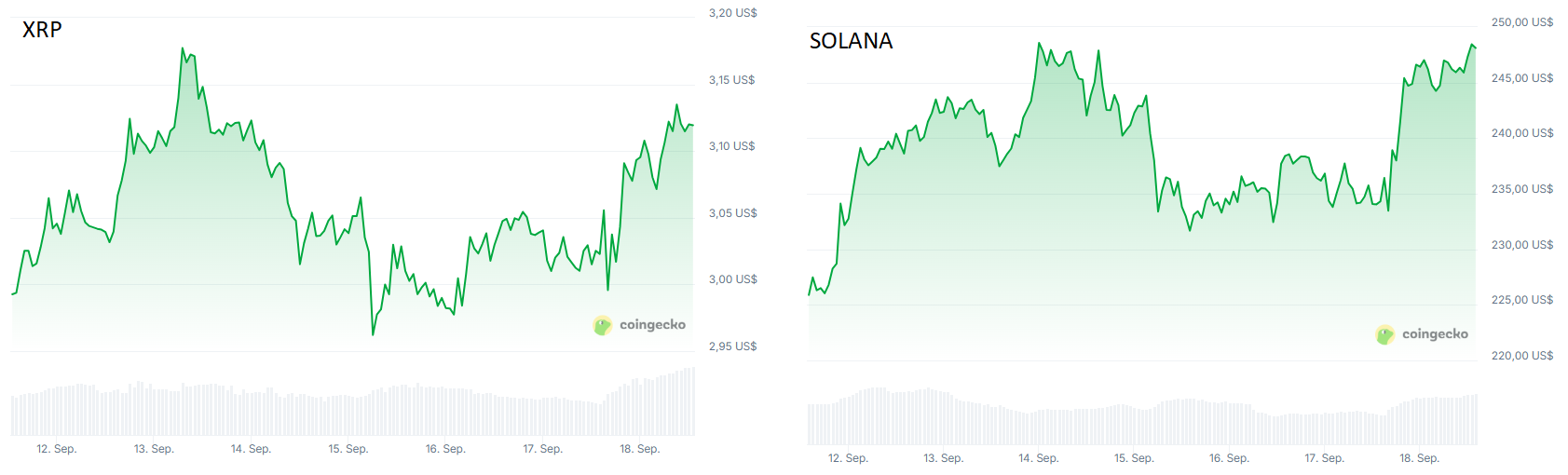The width and height of the screenshot is (1568, 475).
Task: Click the 250,00 US$ price label
Action: tap(1522, 22)
